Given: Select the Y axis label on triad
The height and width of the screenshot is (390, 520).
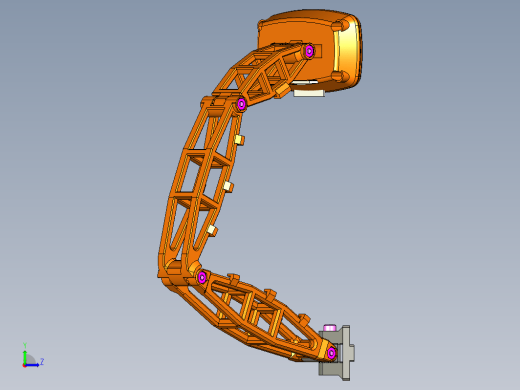Looking at the screenshot, I should [25, 345].
